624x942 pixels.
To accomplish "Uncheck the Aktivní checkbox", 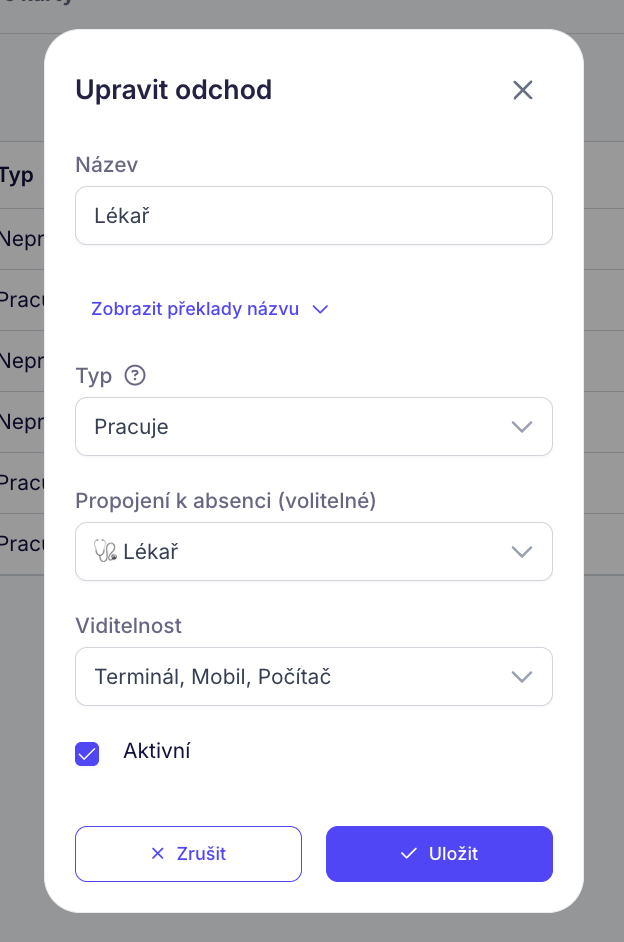I will pyautogui.click(x=87, y=754).
